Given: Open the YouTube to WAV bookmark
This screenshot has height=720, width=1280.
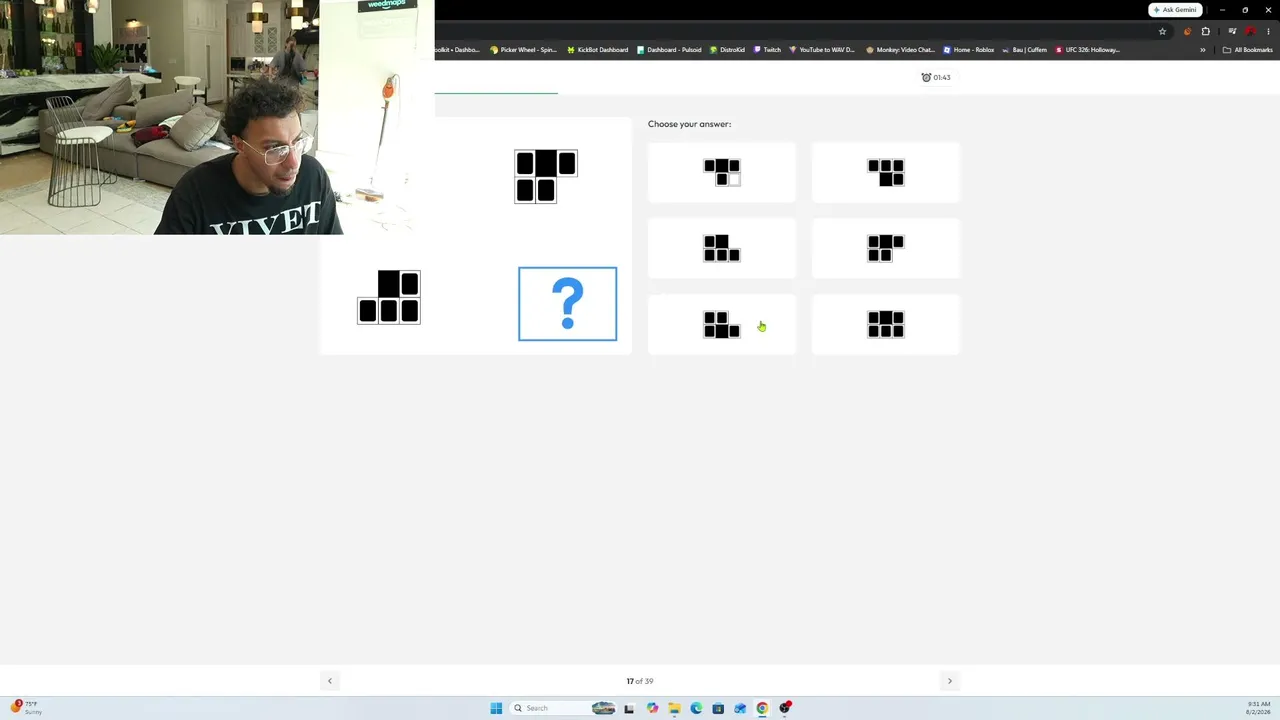Looking at the screenshot, I should [x=822, y=50].
